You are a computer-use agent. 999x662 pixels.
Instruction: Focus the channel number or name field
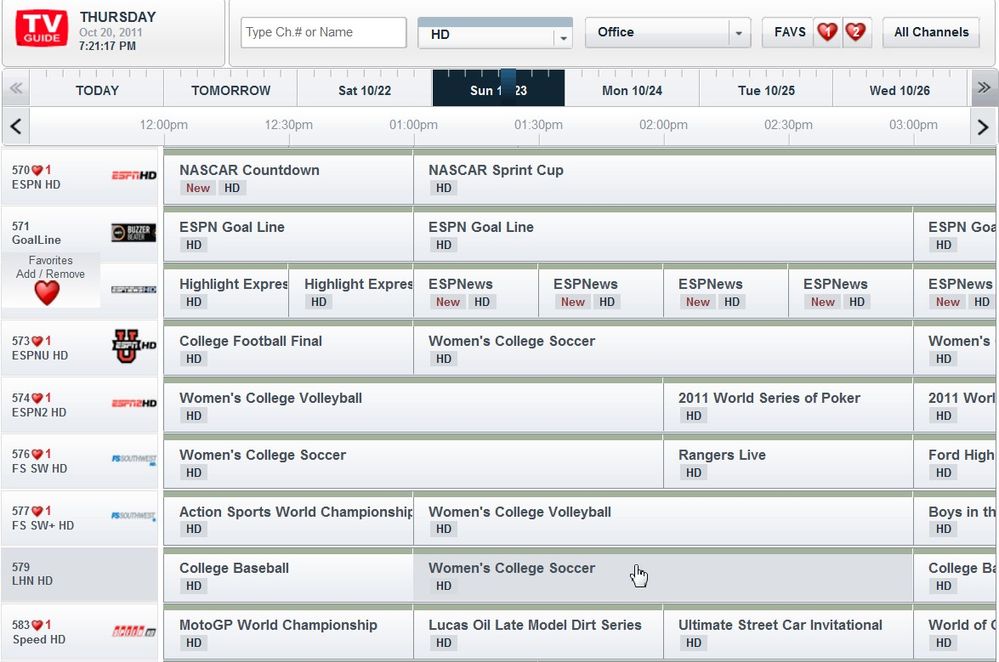324,32
